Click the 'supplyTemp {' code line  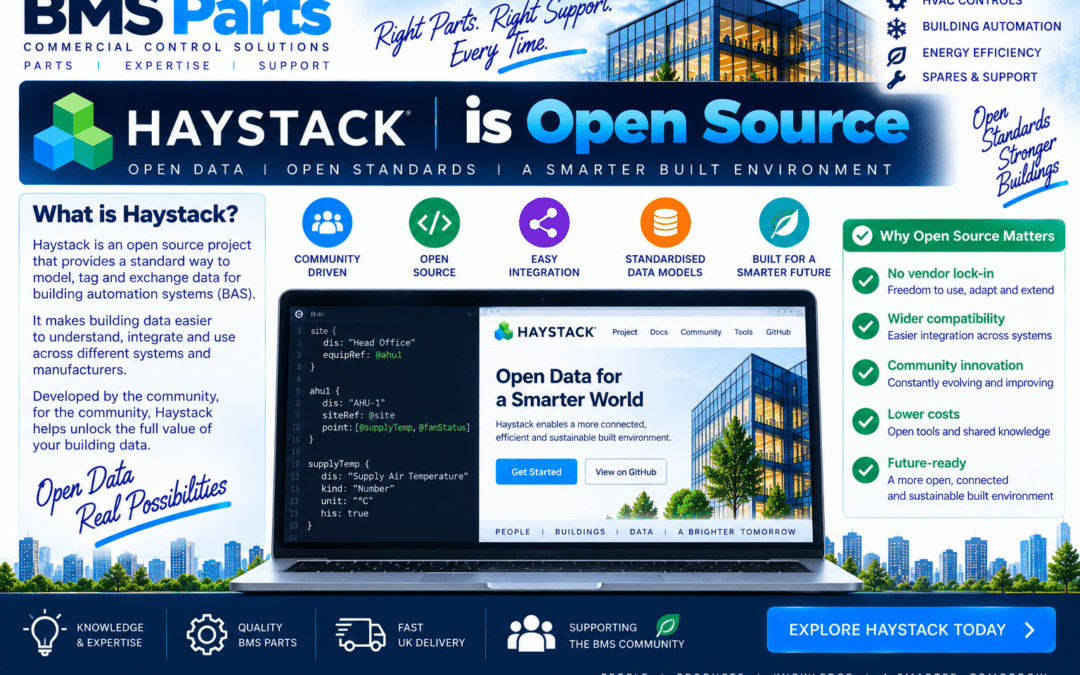(339, 464)
